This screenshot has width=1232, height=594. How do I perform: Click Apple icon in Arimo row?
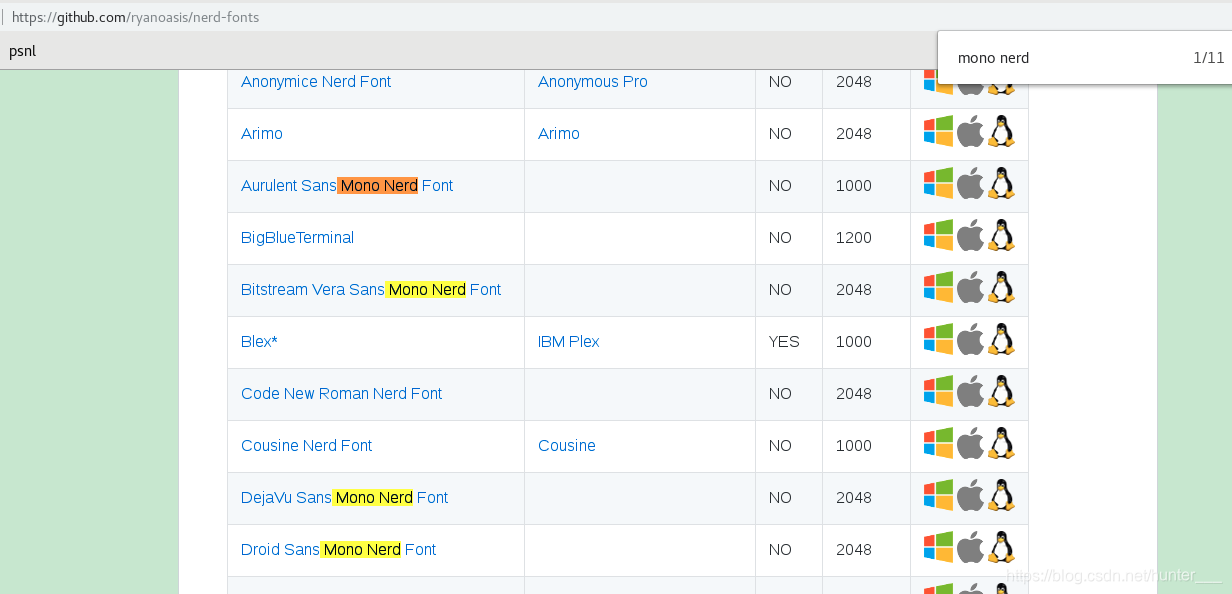(970, 131)
